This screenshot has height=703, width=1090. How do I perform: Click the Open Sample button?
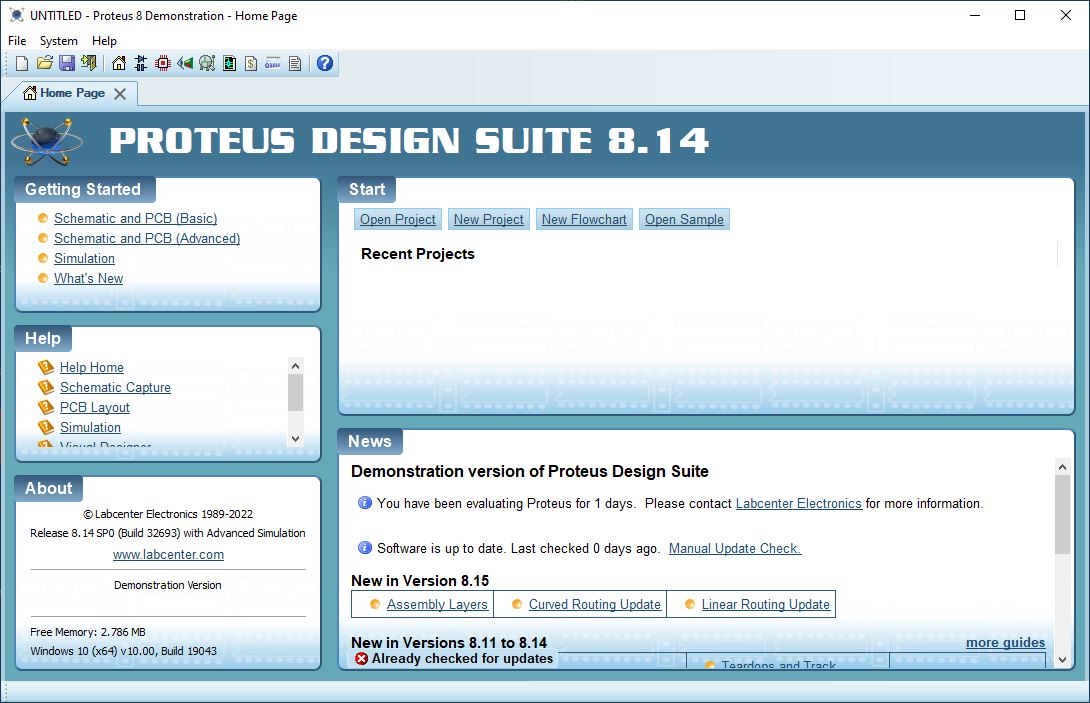(684, 220)
